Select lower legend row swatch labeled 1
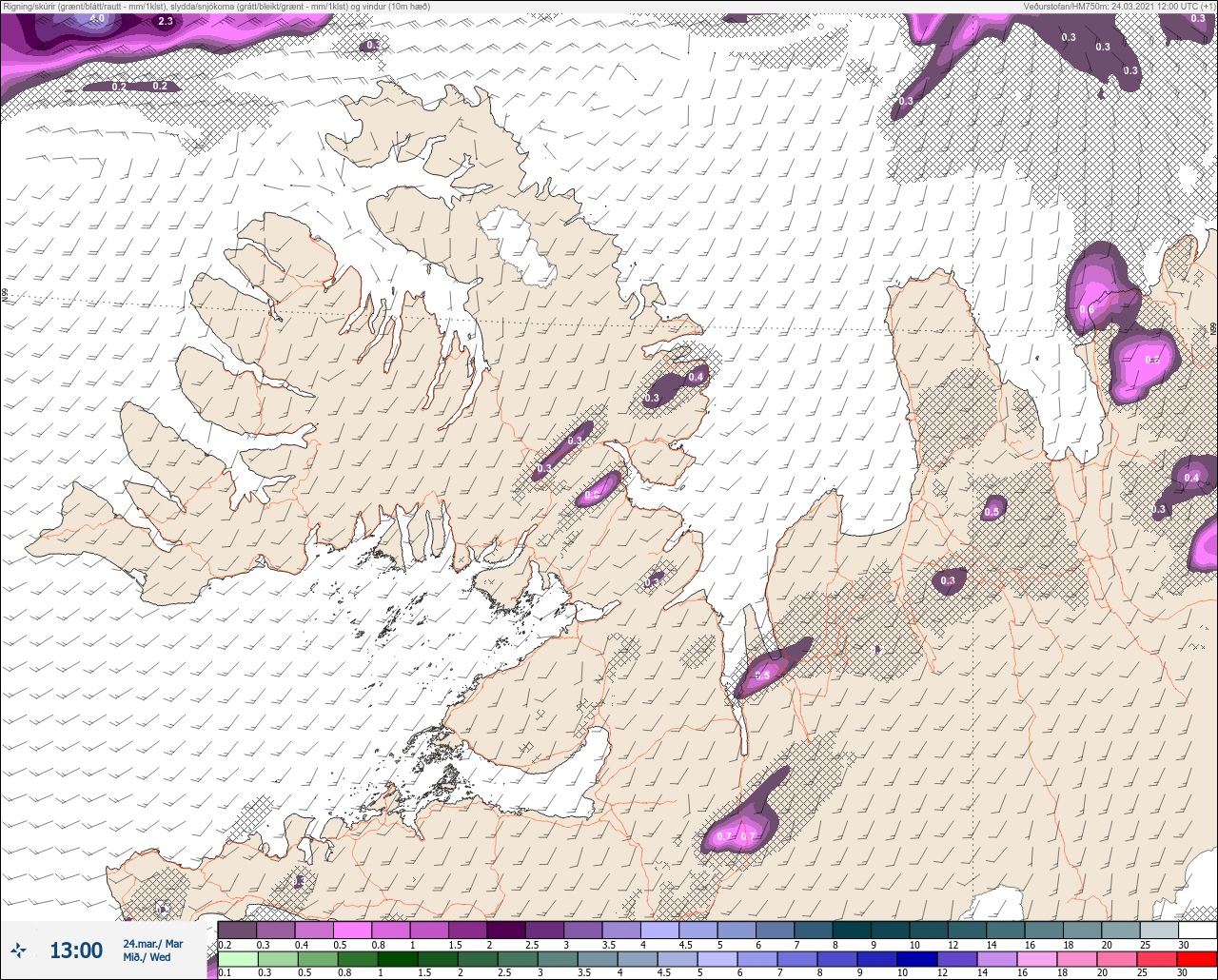This screenshot has height=980, width=1218. tap(396, 959)
